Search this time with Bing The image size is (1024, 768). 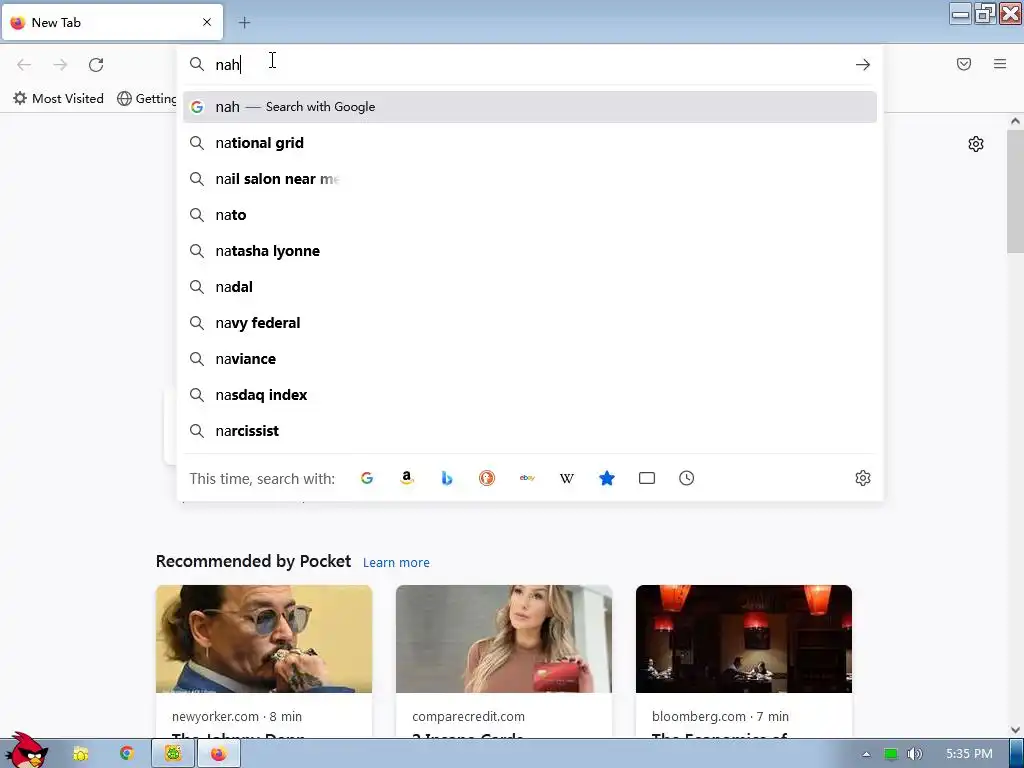coord(447,478)
